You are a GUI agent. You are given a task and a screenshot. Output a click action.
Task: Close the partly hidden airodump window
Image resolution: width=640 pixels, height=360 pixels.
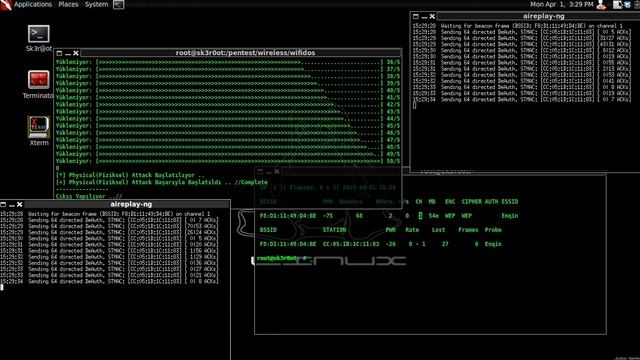(277, 171)
